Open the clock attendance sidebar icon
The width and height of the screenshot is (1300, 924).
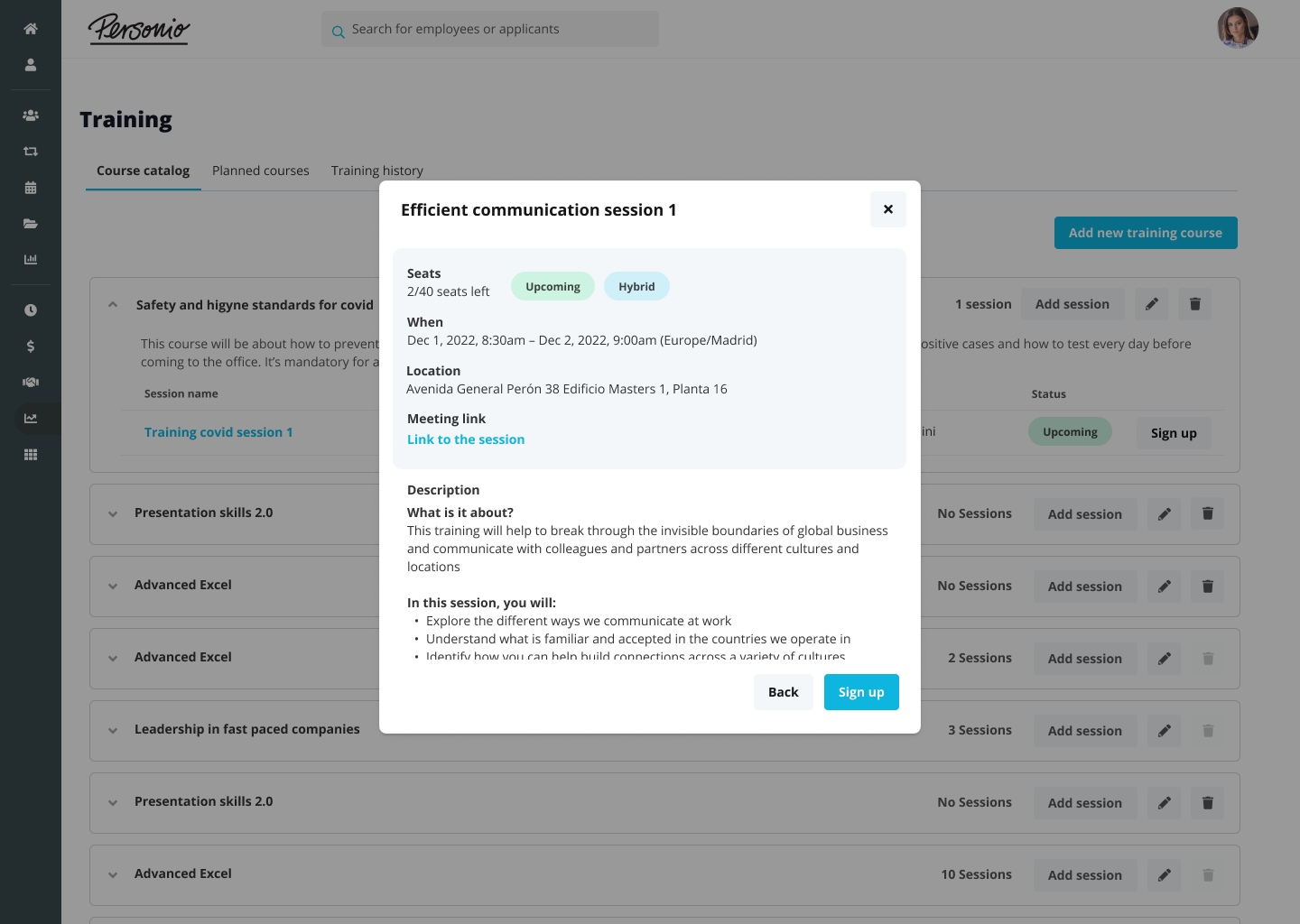(x=31, y=310)
